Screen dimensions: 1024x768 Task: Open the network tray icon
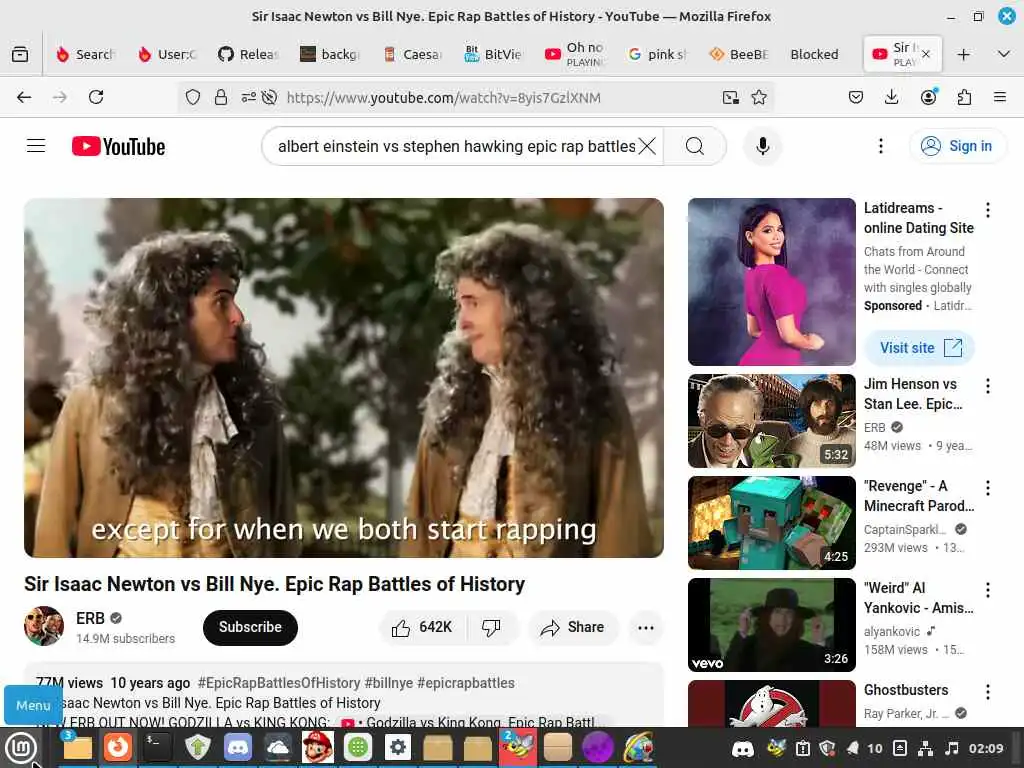925,748
